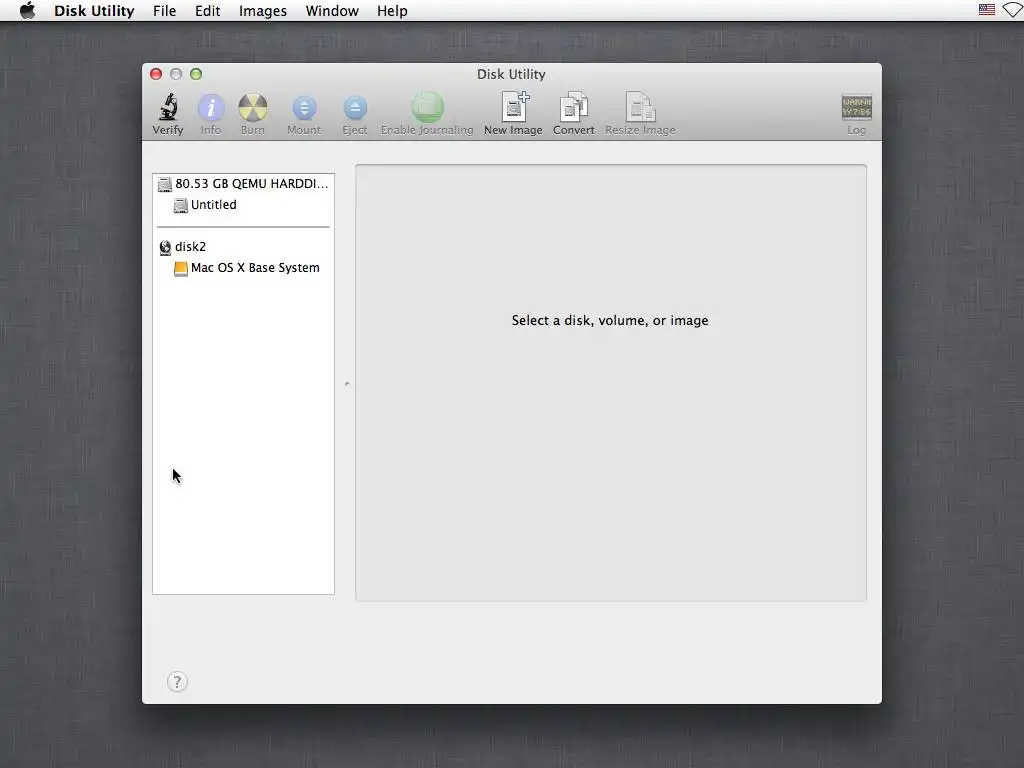Click the question mark help button
The image size is (1024, 768).
177,682
